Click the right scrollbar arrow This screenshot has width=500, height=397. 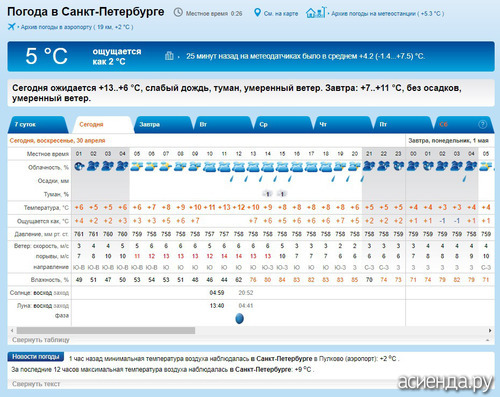(490, 330)
